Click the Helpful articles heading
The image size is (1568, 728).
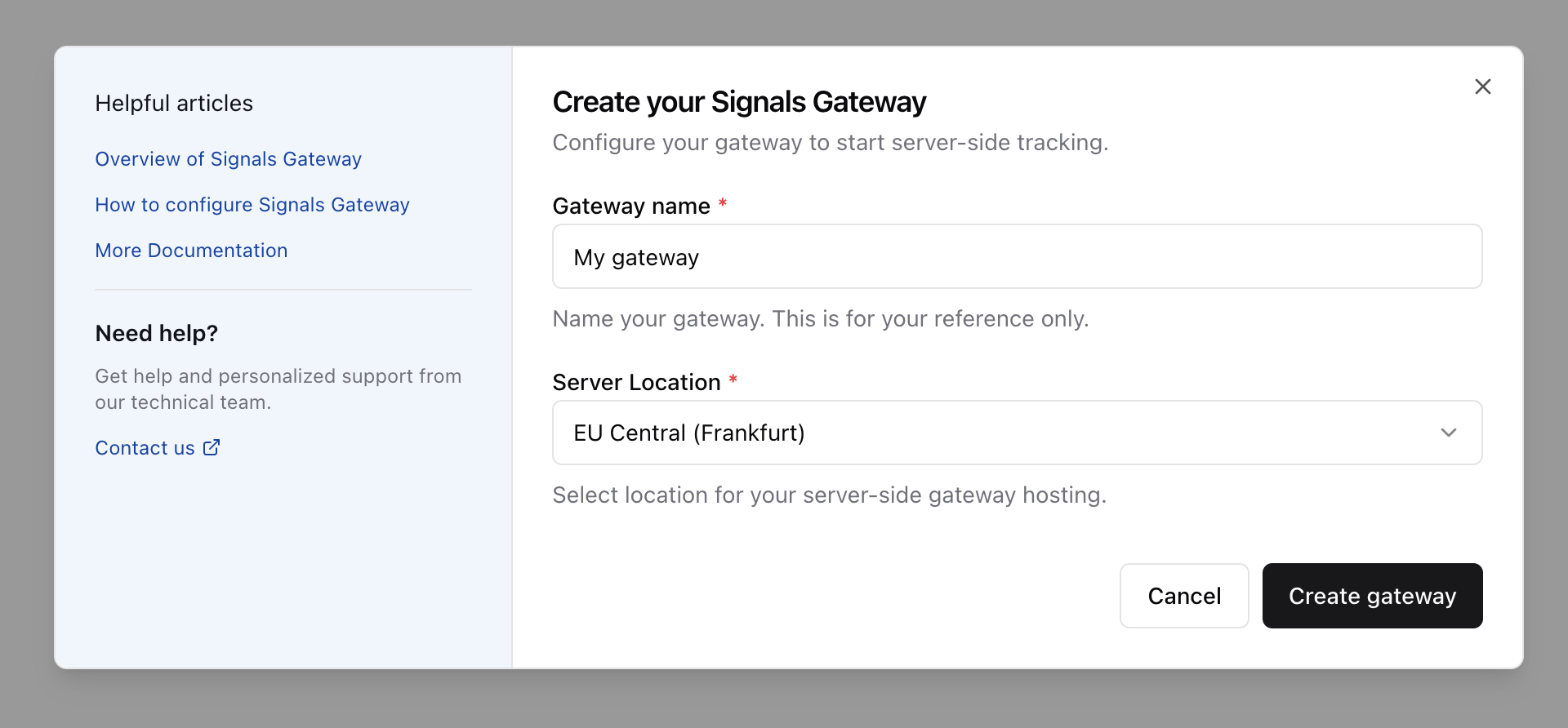(174, 104)
